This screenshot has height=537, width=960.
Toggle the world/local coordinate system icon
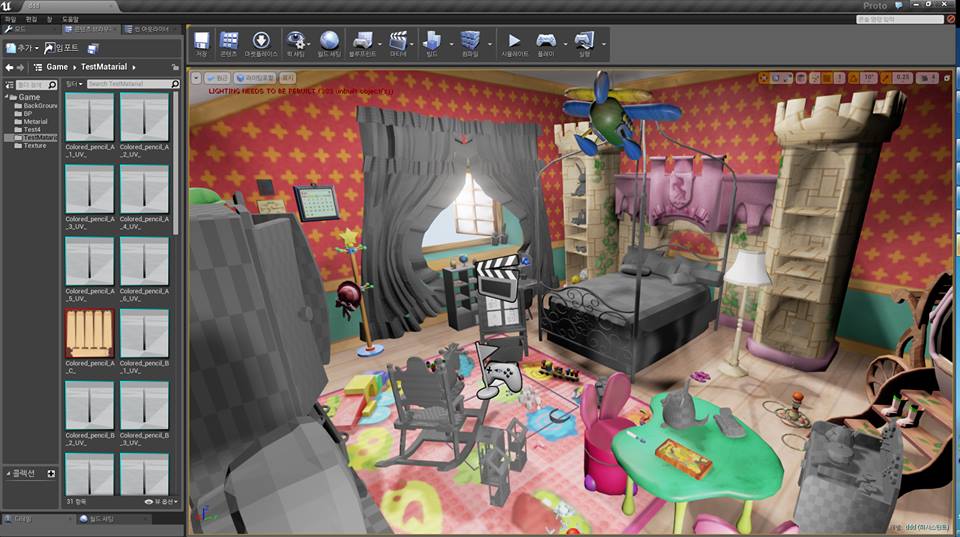801,78
